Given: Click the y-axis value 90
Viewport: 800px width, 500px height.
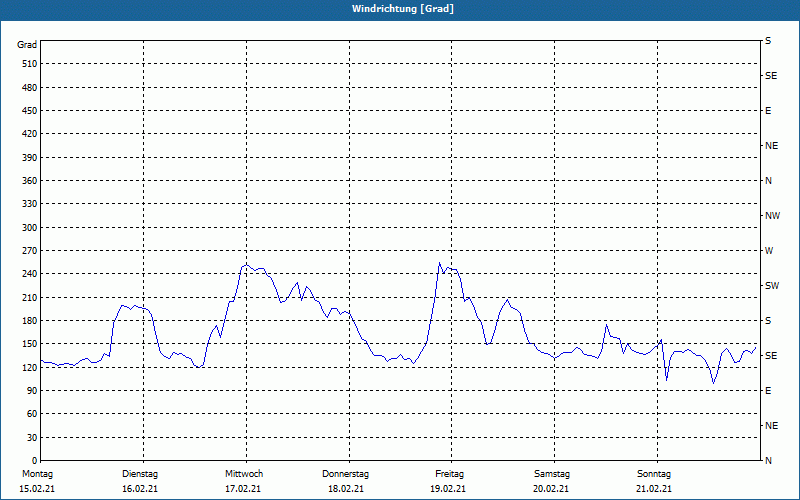Looking at the screenshot, I should pyautogui.click(x=32, y=391).
